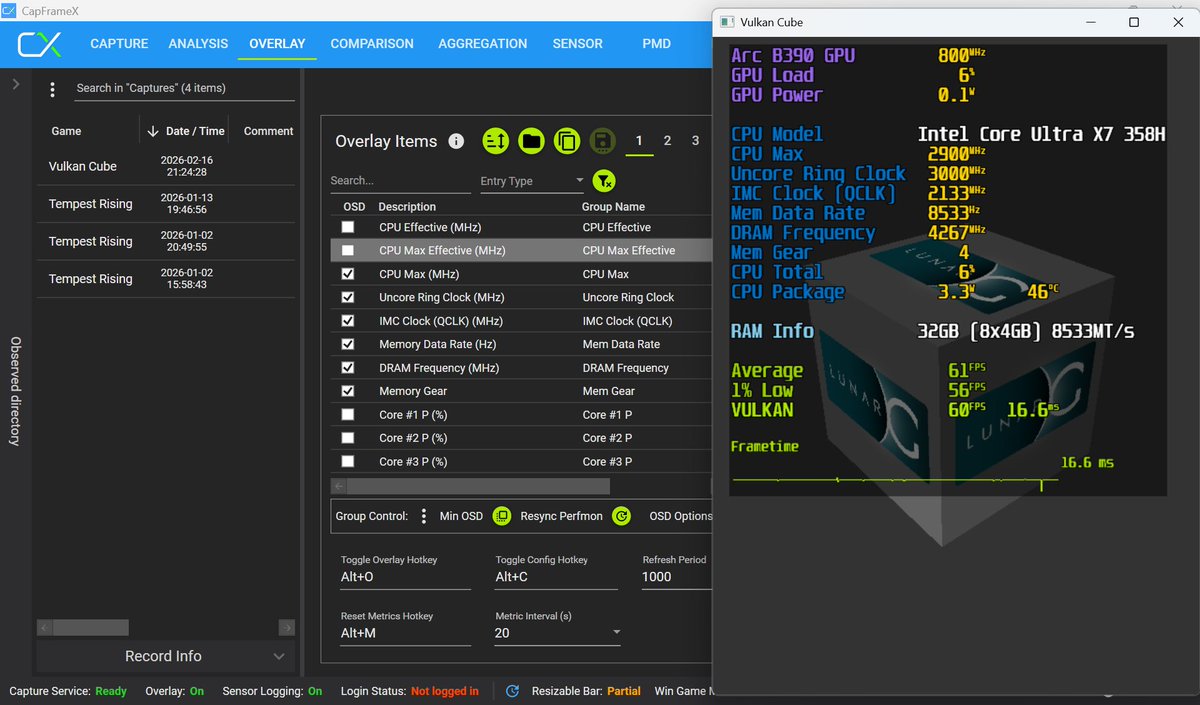The height and width of the screenshot is (705, 1200).
Task: Click the Group Name column header
Action: pos(613,207)
